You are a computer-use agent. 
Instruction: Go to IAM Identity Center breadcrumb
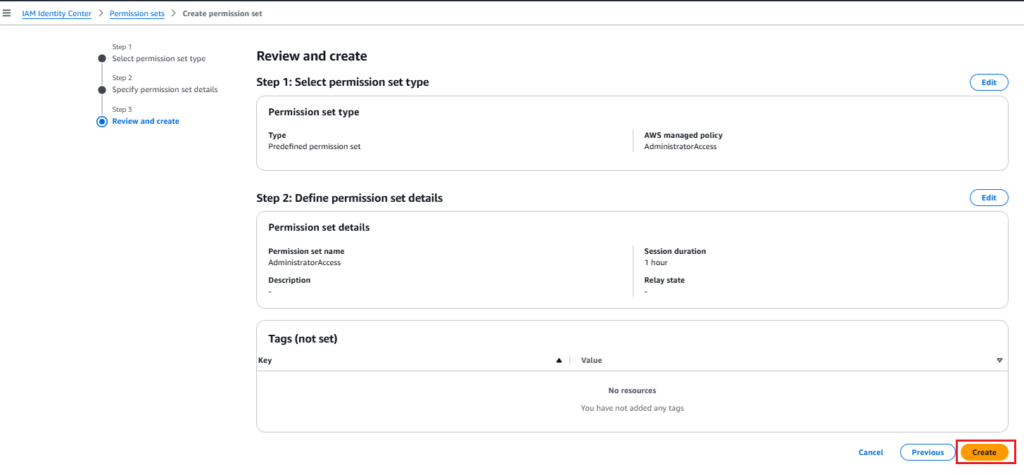coord(57,13)
